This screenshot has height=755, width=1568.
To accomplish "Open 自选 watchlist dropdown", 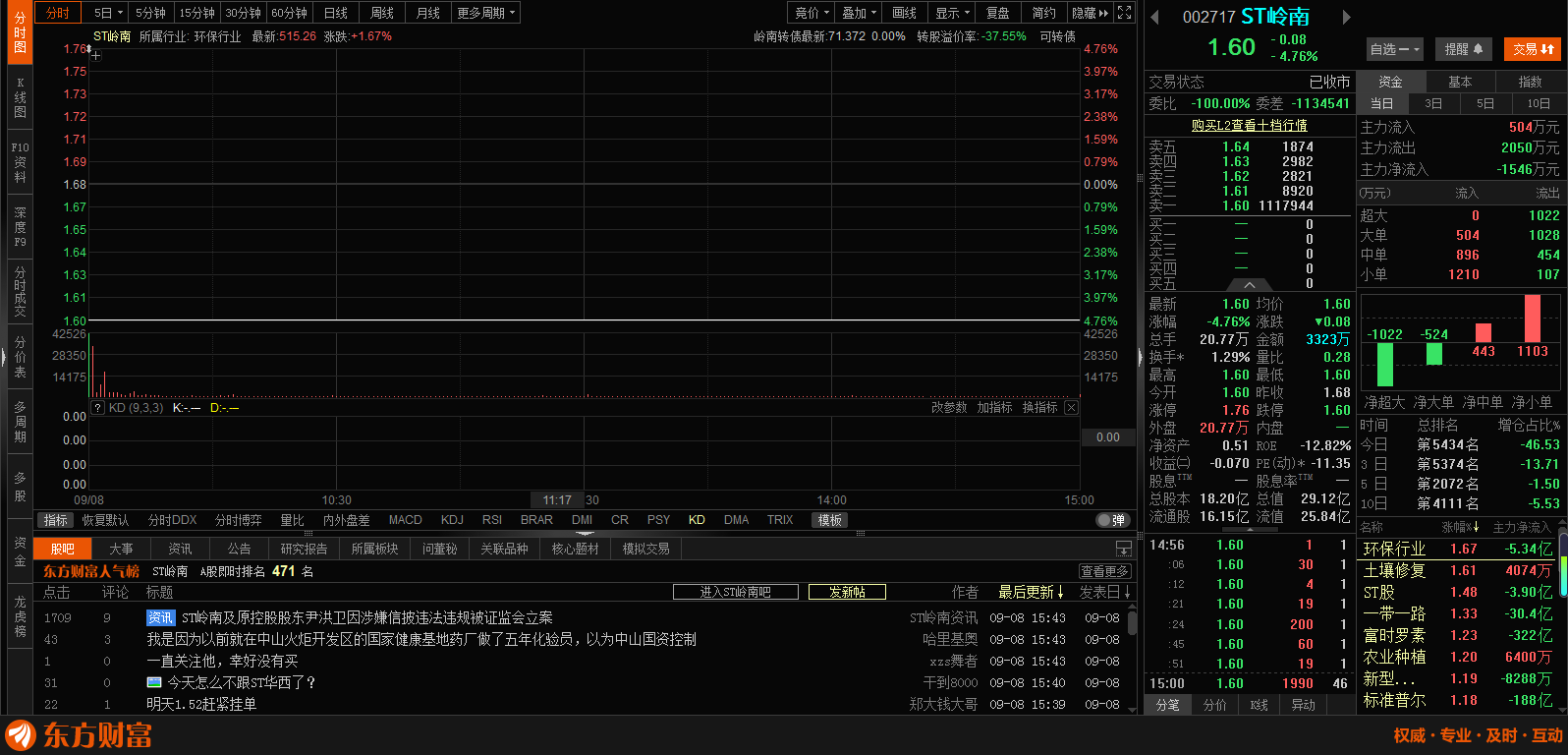I will pyautogui.click(x=1395, y=49).
